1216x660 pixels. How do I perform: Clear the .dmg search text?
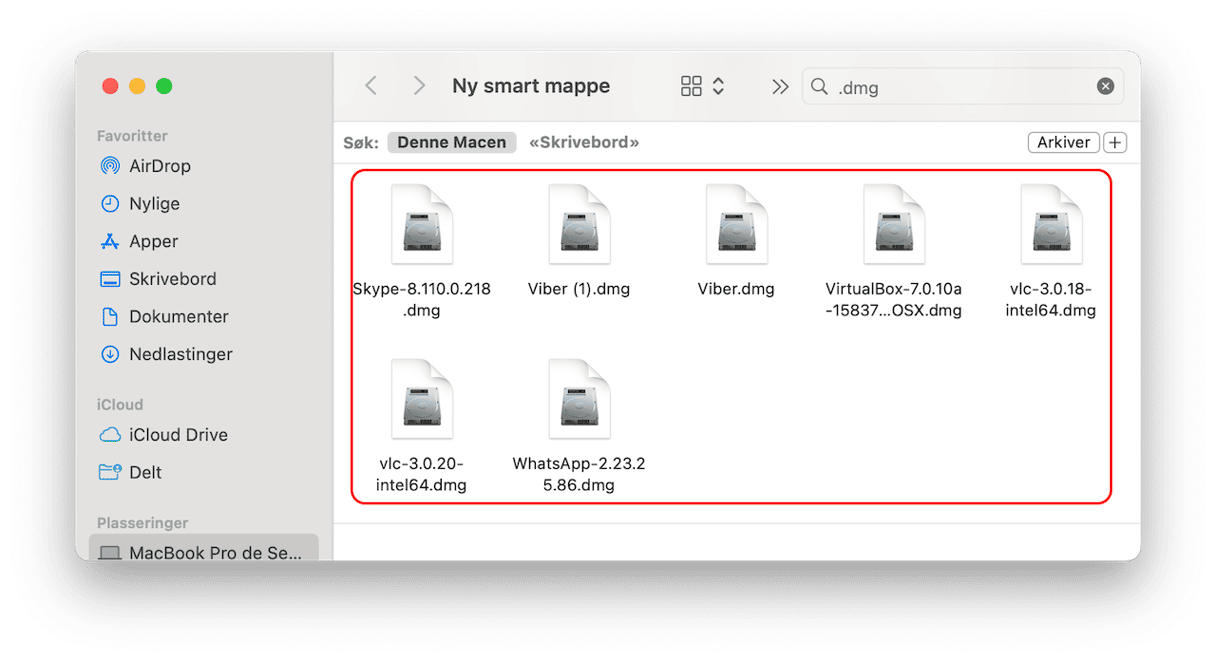[1105, 86]
